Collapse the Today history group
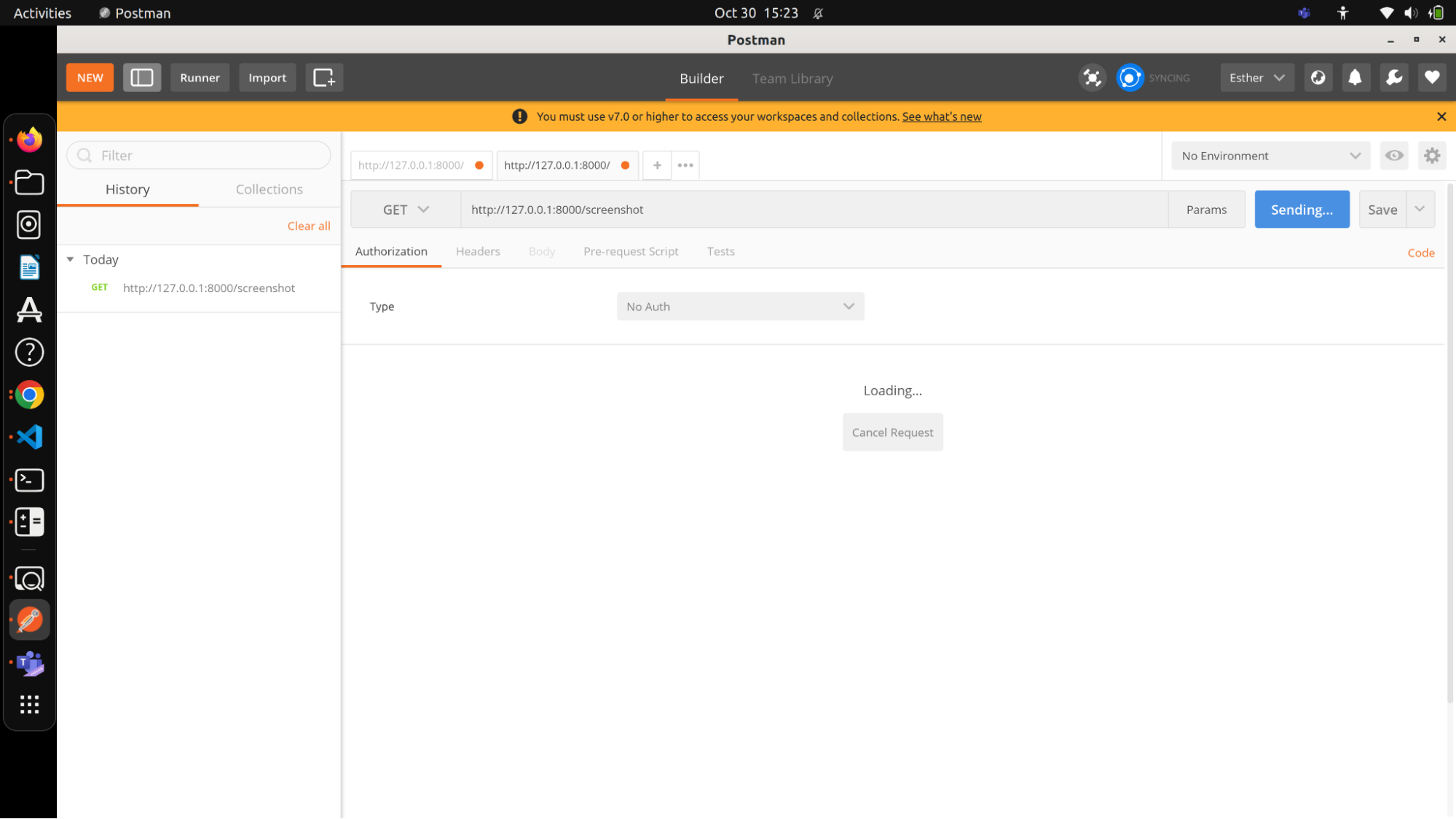Image resolution: width=1456 pixels, height=819 pixels. 71,259
